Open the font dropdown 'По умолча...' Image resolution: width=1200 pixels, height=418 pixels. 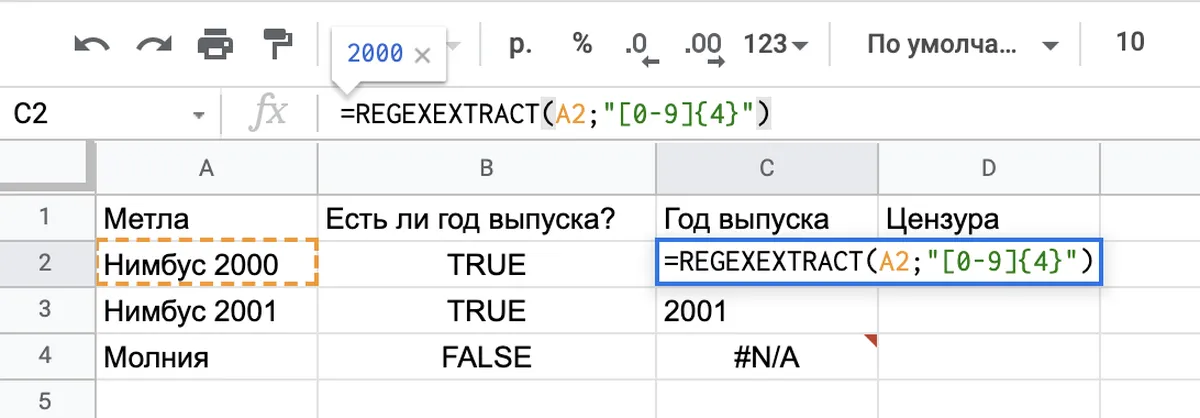point(962,45)
